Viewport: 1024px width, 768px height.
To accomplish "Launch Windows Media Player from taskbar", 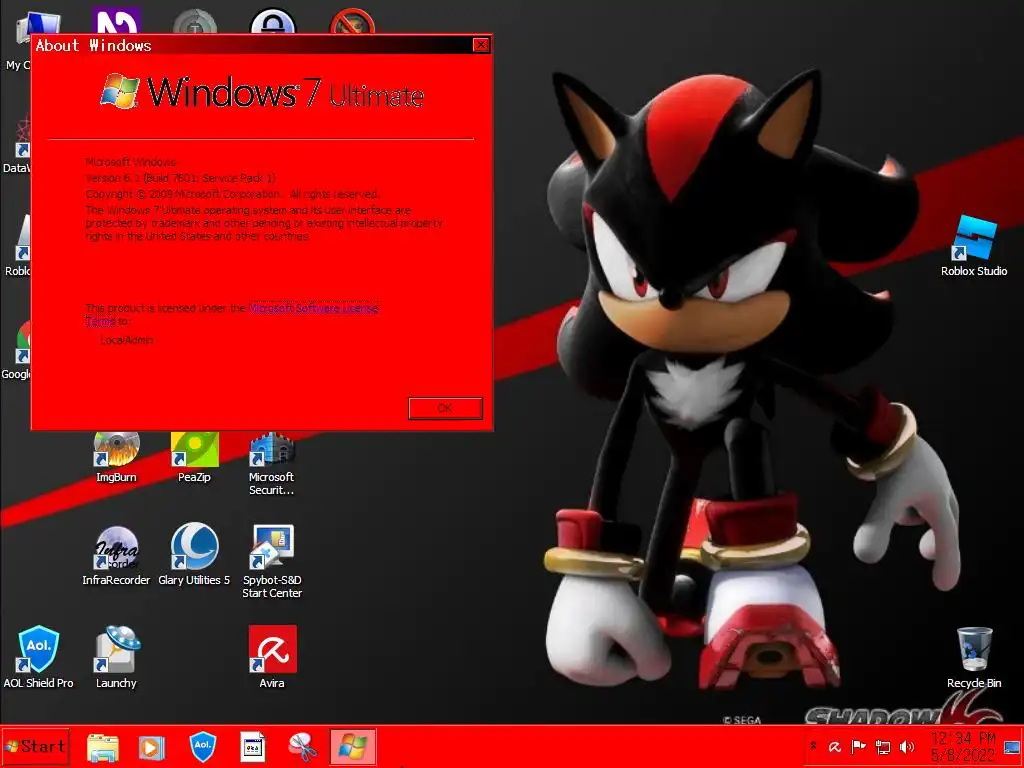I will point(152,746).
